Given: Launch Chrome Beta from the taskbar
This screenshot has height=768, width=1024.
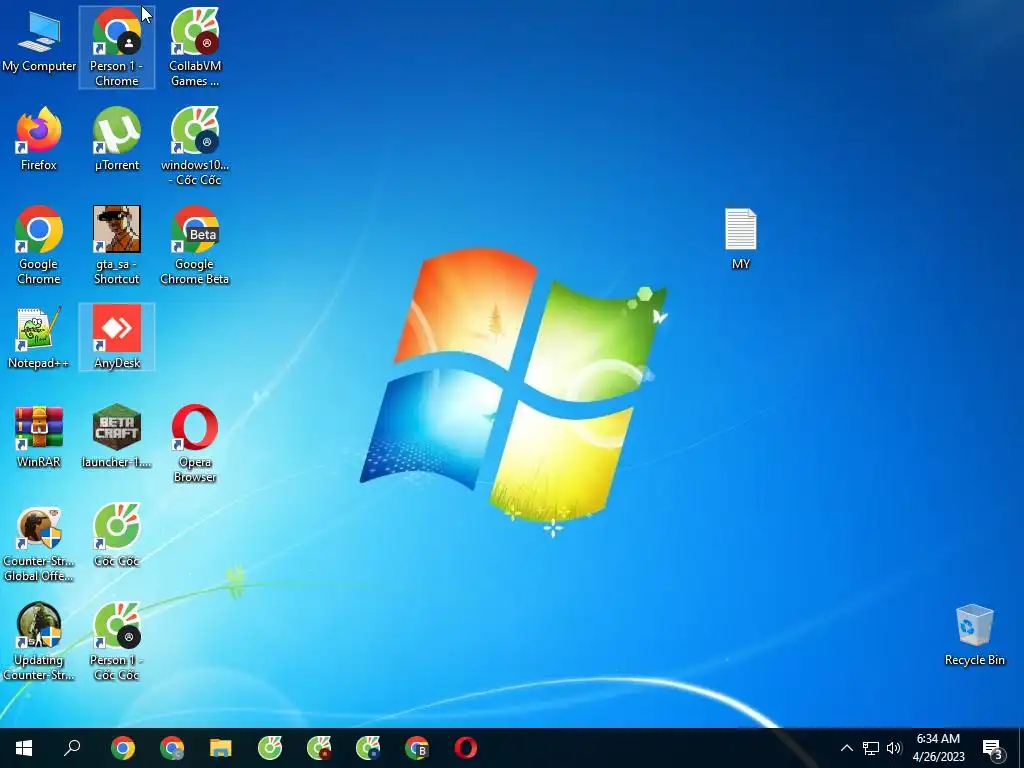Looking at the screenshot, I should [417, 748].
